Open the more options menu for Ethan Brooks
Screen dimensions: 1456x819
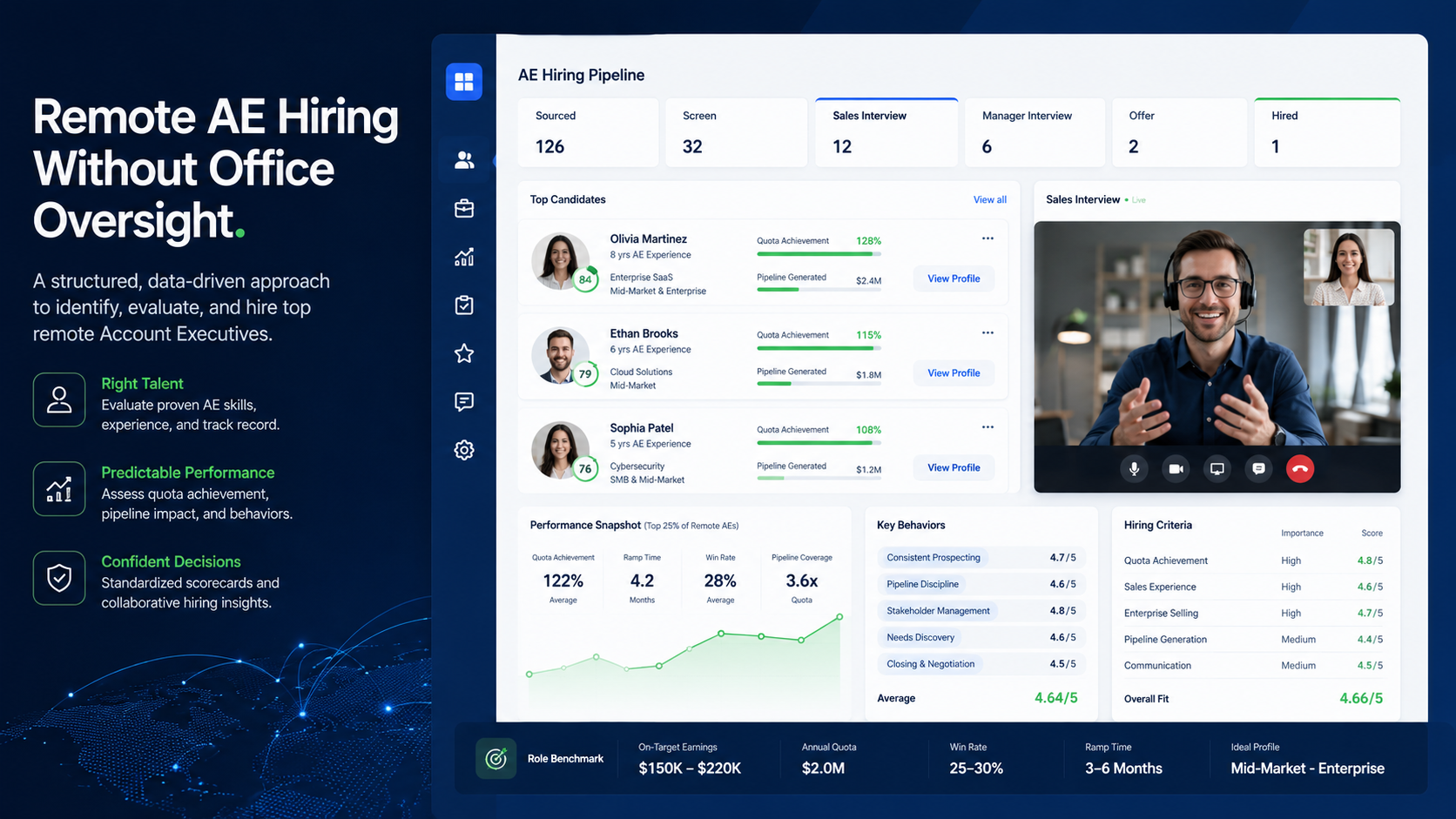click(988, 332)
